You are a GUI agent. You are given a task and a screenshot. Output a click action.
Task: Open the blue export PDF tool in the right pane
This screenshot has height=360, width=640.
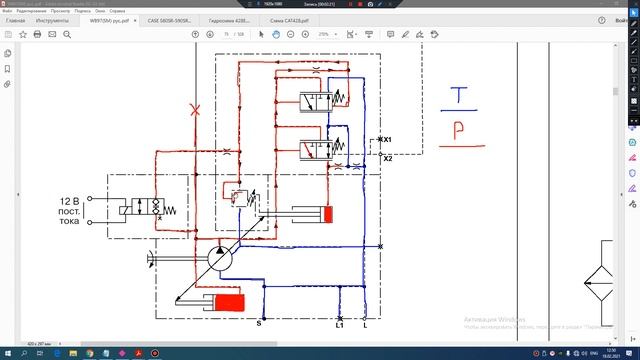point(632,142)
